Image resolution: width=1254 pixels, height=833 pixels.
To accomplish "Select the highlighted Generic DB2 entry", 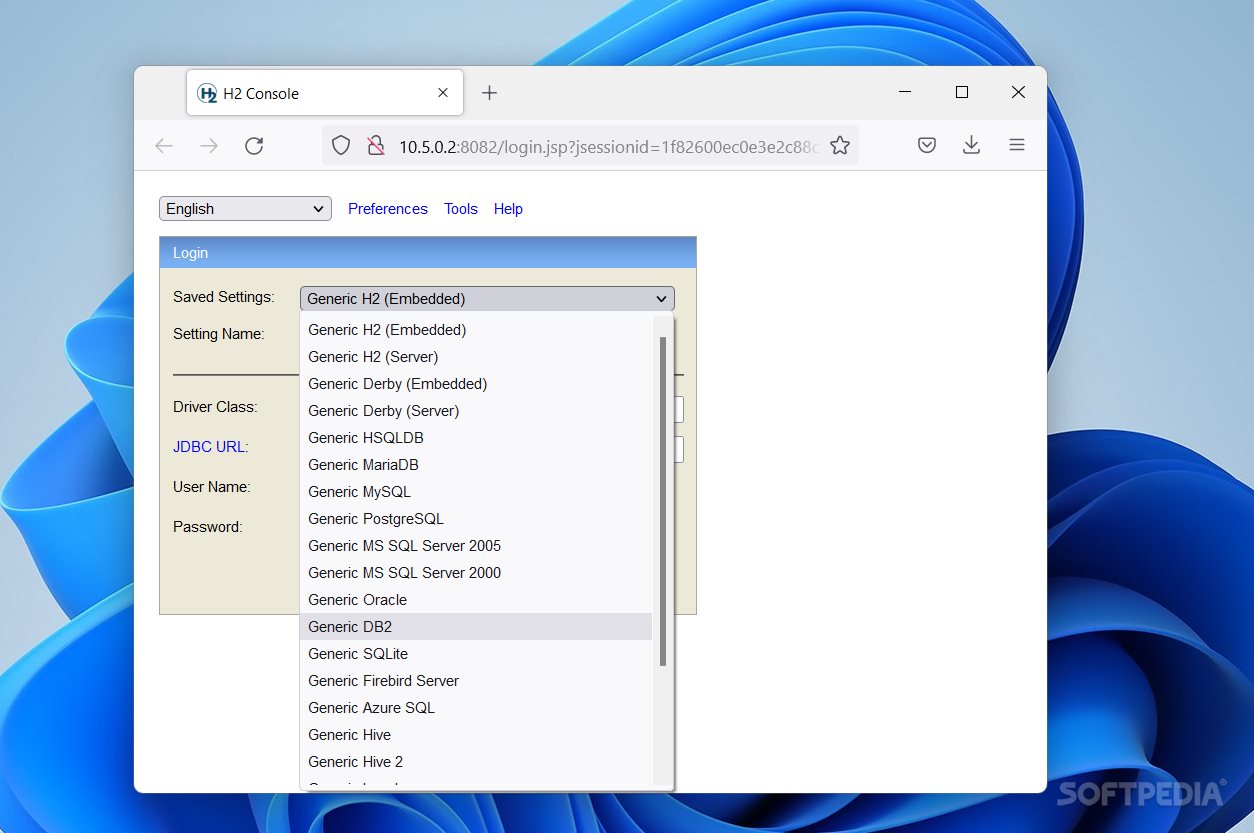I will [x=476, y=627].
